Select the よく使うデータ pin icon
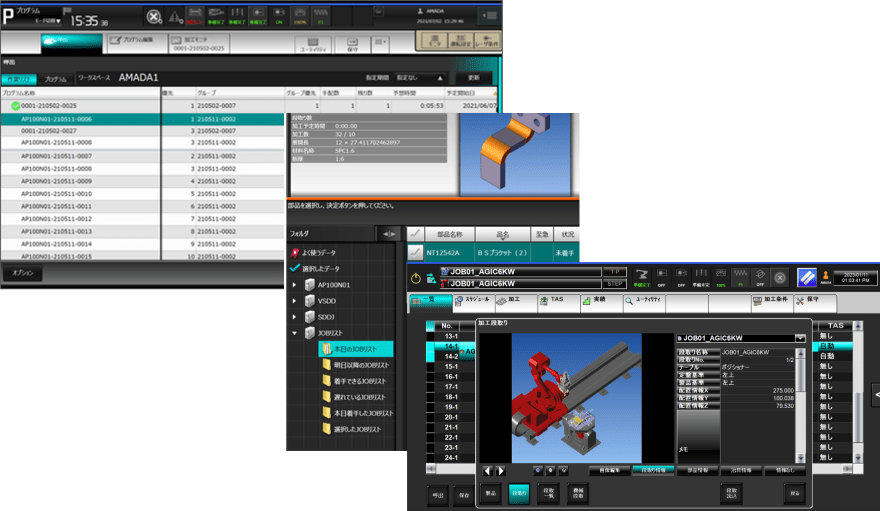The height and width of the screenshot is (511, 880). (294, 254)
